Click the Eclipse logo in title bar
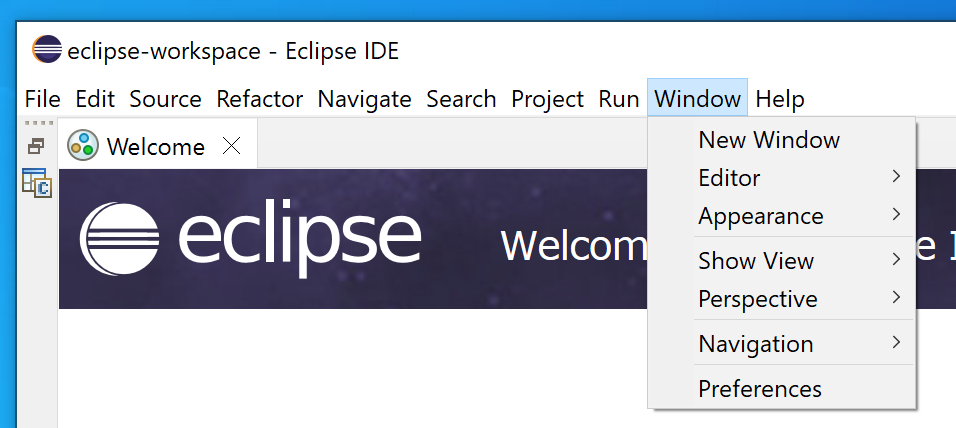Screen dimensions: 956x428 coord(47,50)
